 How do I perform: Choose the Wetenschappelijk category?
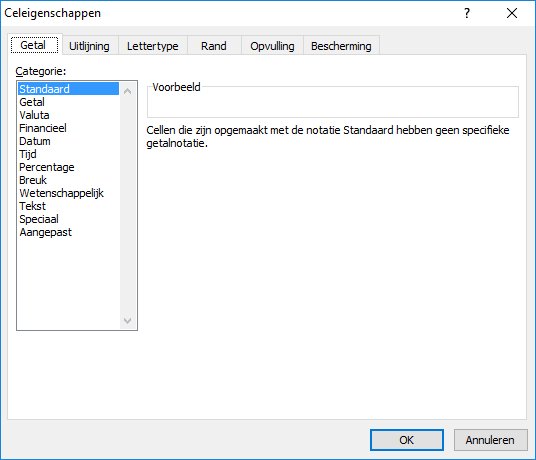click(62, 193)
